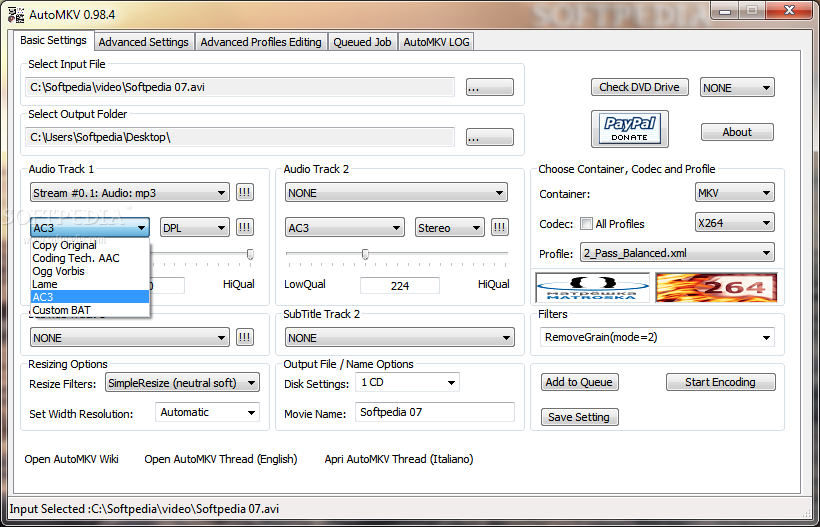Go to the Queued Job tab
The image size is (820, 527).
pyautogui.click(x=362, y=42)
